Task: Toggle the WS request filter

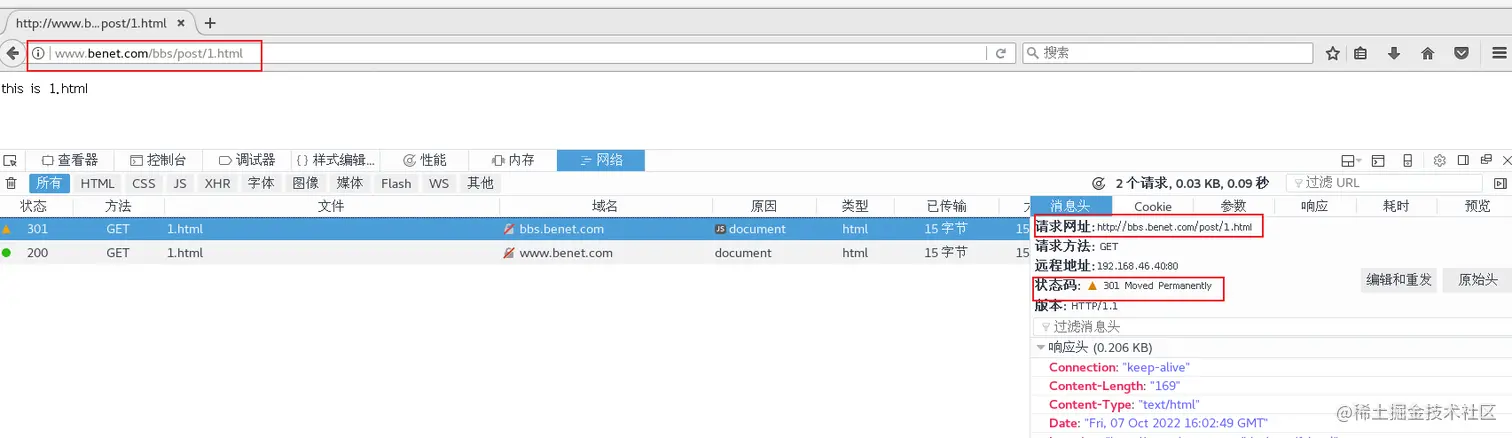Action: (438, 183)
